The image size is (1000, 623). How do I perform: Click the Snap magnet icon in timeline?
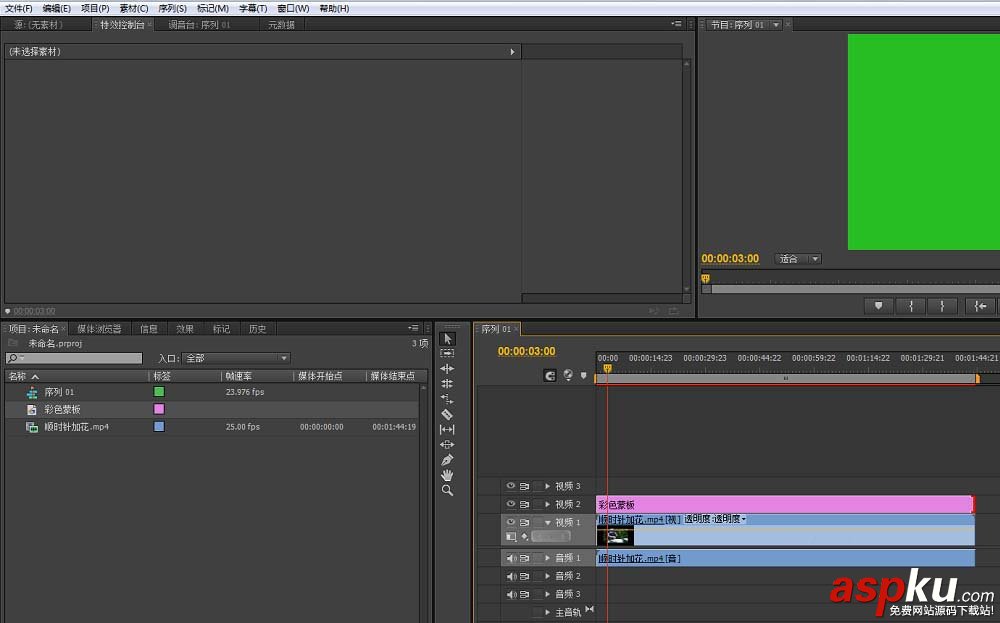550,376
